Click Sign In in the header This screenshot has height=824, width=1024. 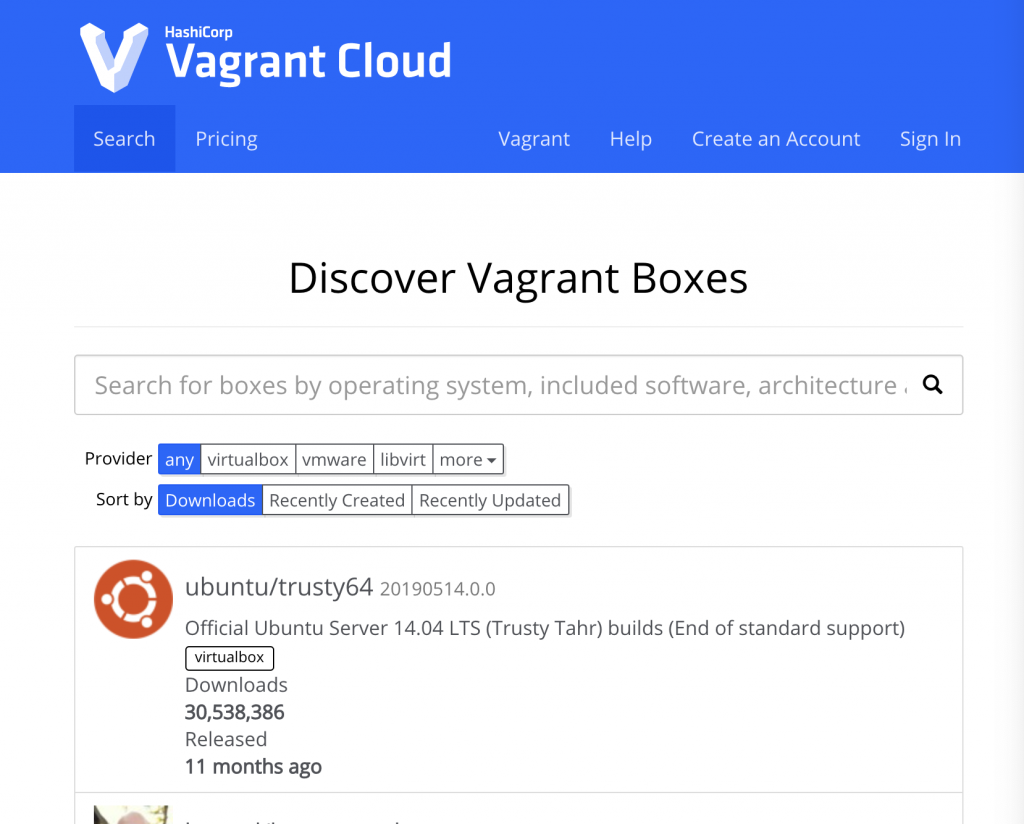point(930,138)
